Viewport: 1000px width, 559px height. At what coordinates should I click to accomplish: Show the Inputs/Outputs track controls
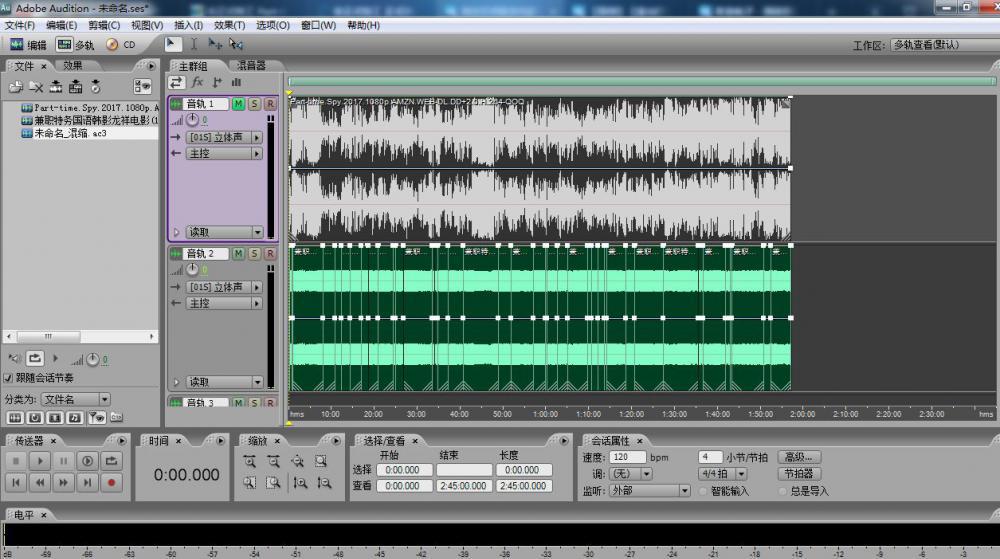point(177,82)
